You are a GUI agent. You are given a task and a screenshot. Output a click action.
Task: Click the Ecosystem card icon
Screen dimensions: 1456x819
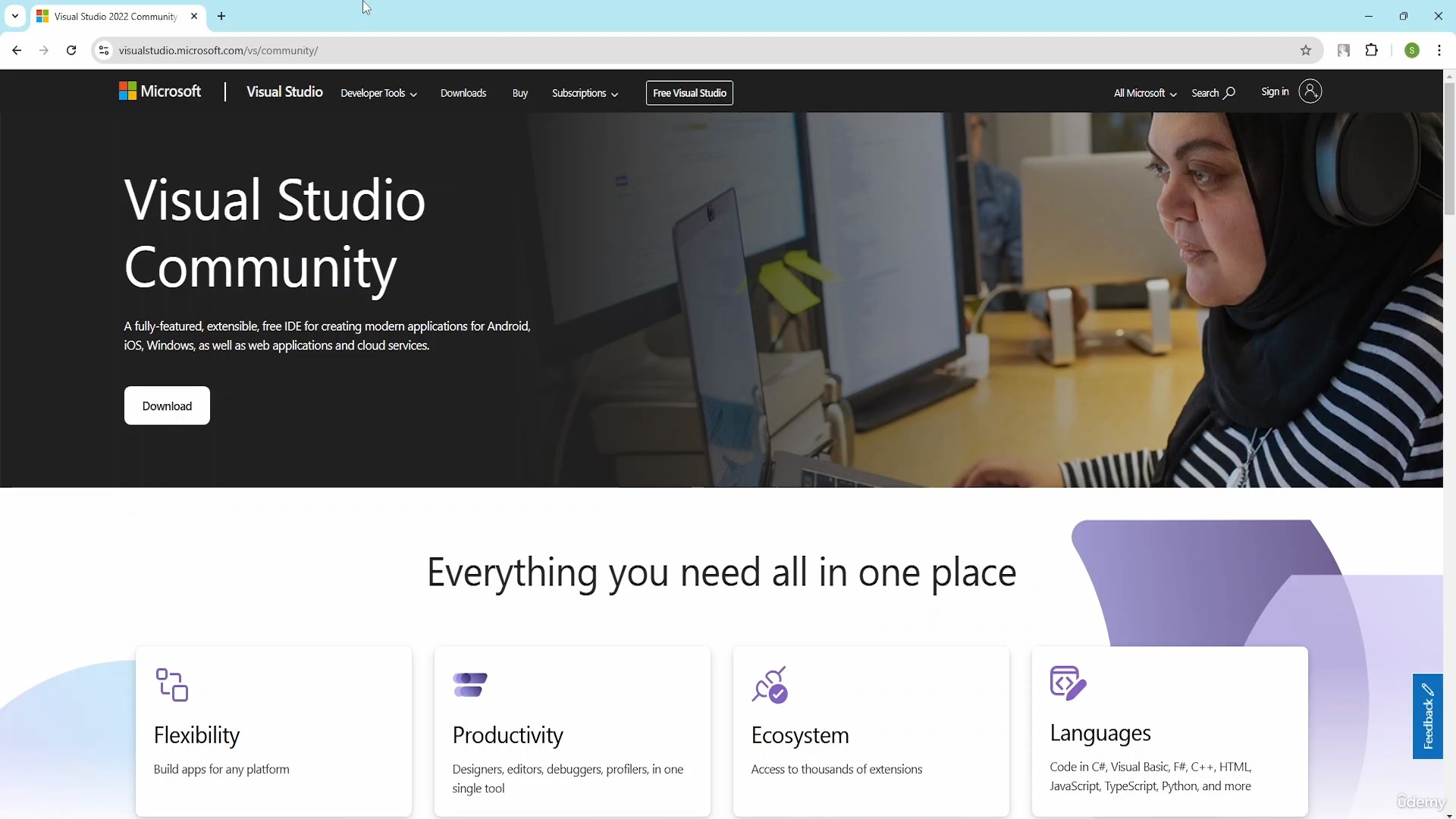tap(770, 685)
